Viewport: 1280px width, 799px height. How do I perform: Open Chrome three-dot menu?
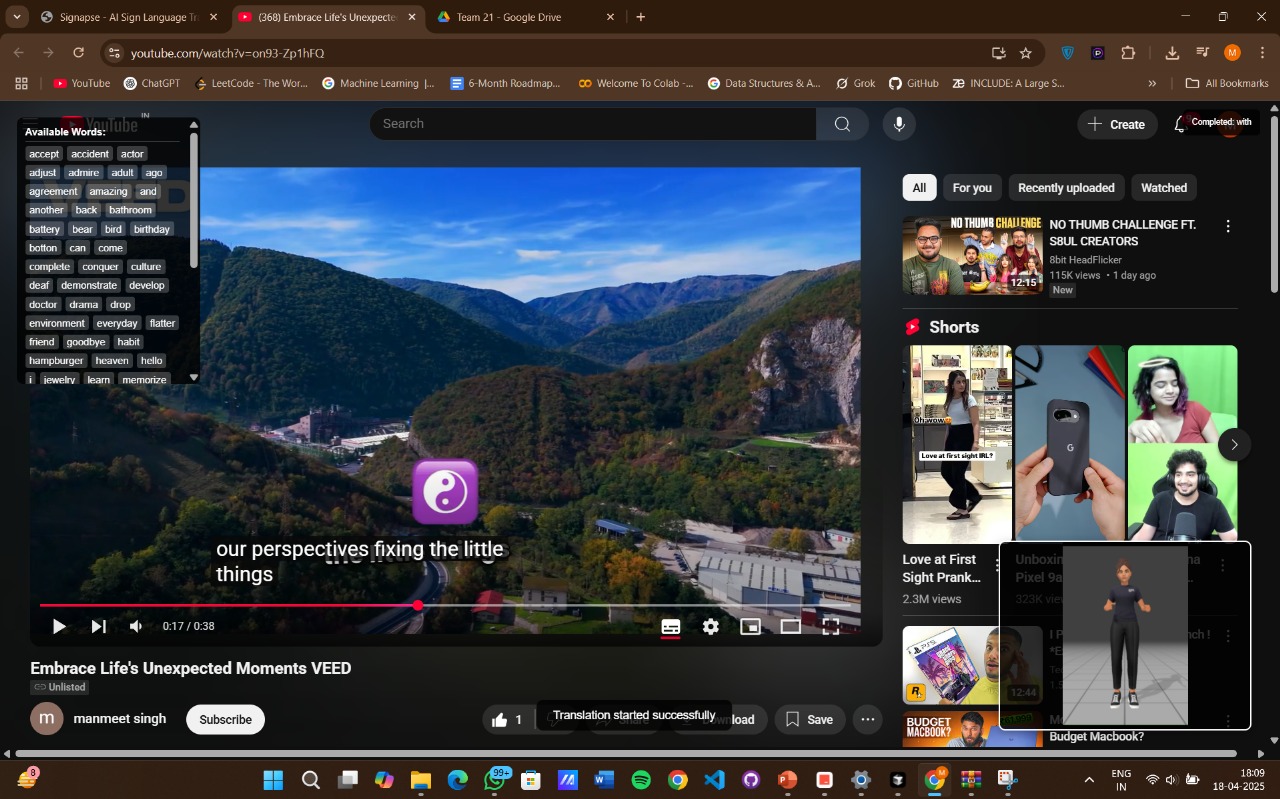pos(1262,53)
